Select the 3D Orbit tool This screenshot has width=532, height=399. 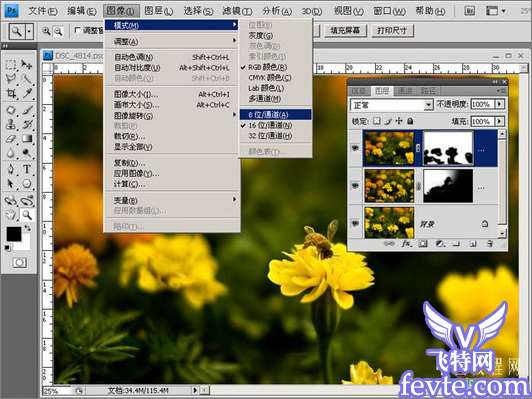tap(26, 201)
